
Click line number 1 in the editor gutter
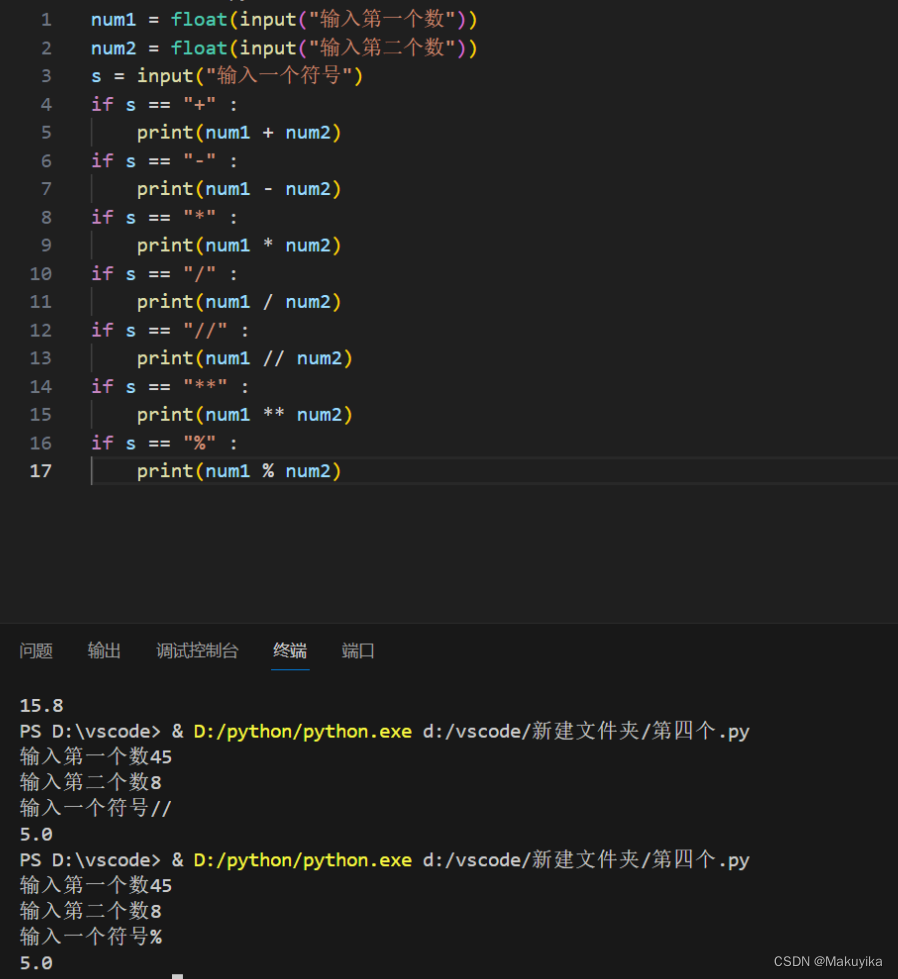click(x=46, y=19)
